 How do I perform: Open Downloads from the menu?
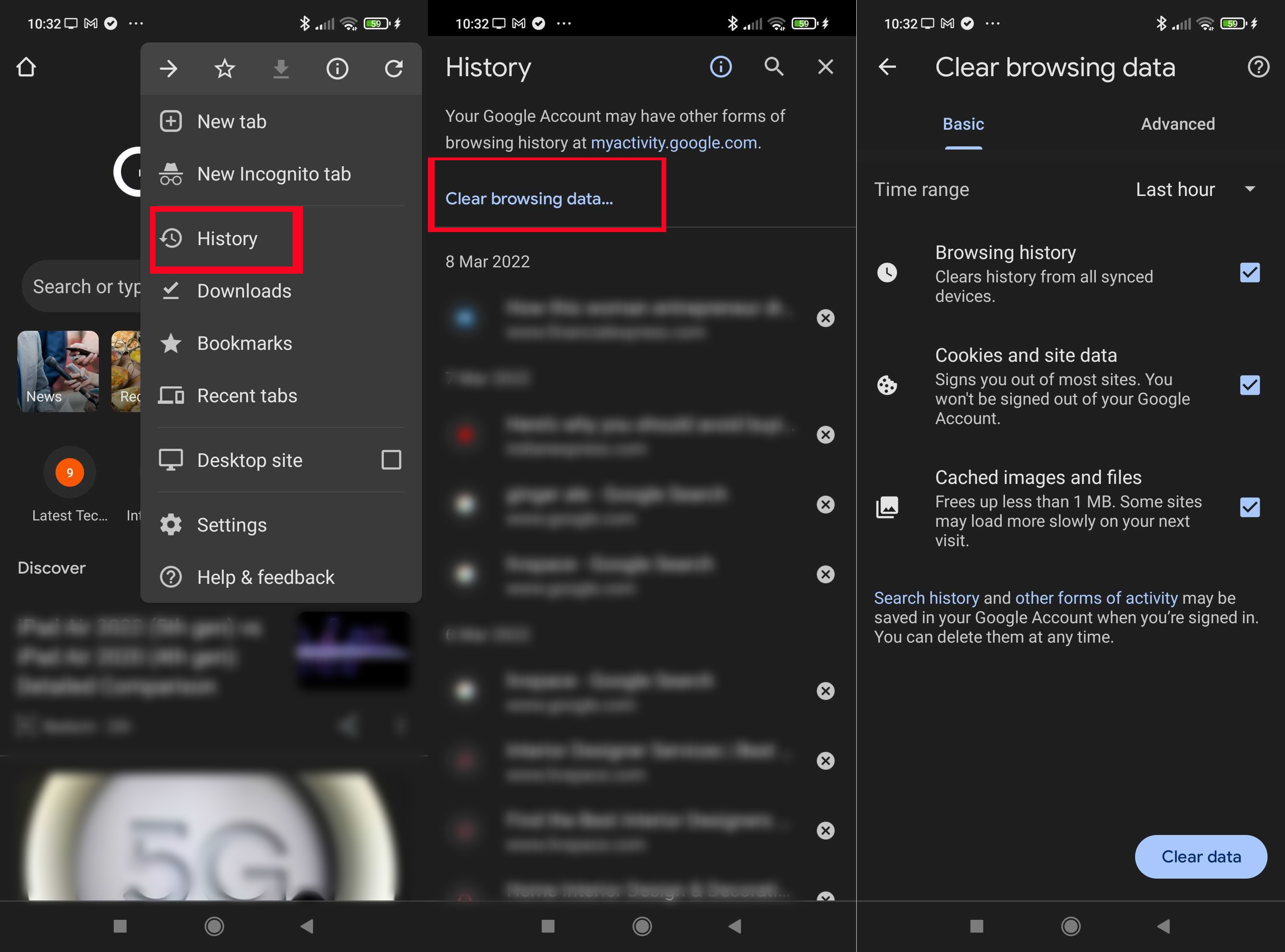281,291
